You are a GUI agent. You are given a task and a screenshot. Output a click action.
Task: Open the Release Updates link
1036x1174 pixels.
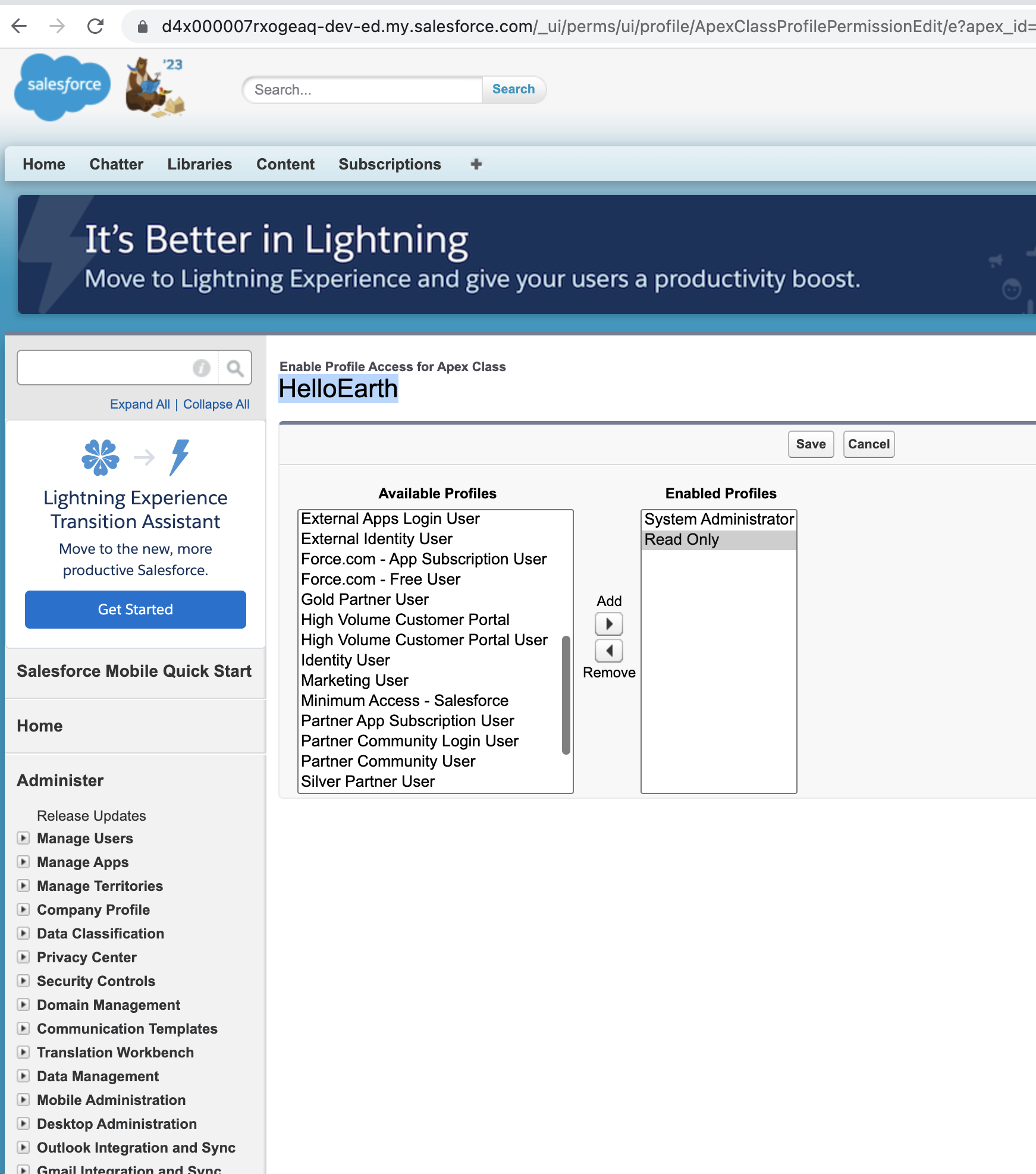(x=92, y=816)
